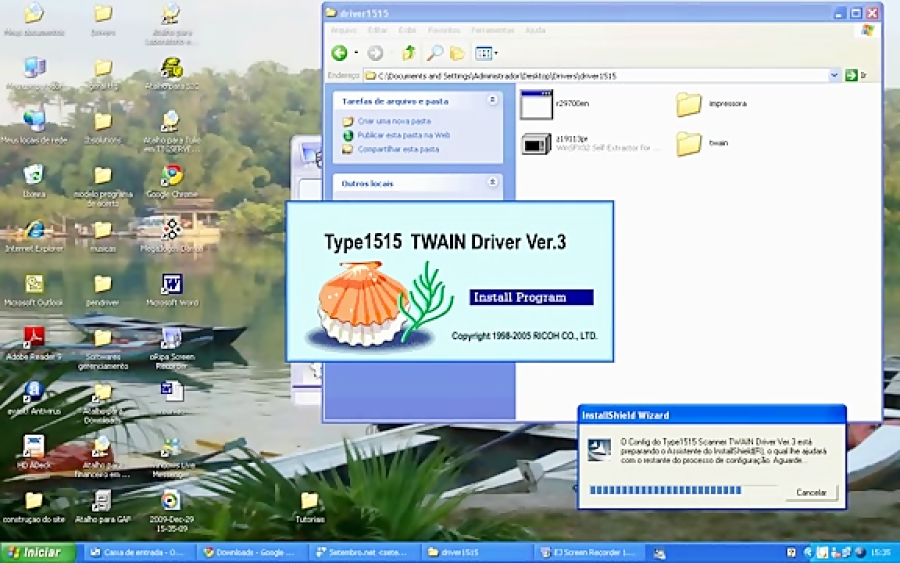
Task: Open the Ferramentas menu
Action: point(493,30)
